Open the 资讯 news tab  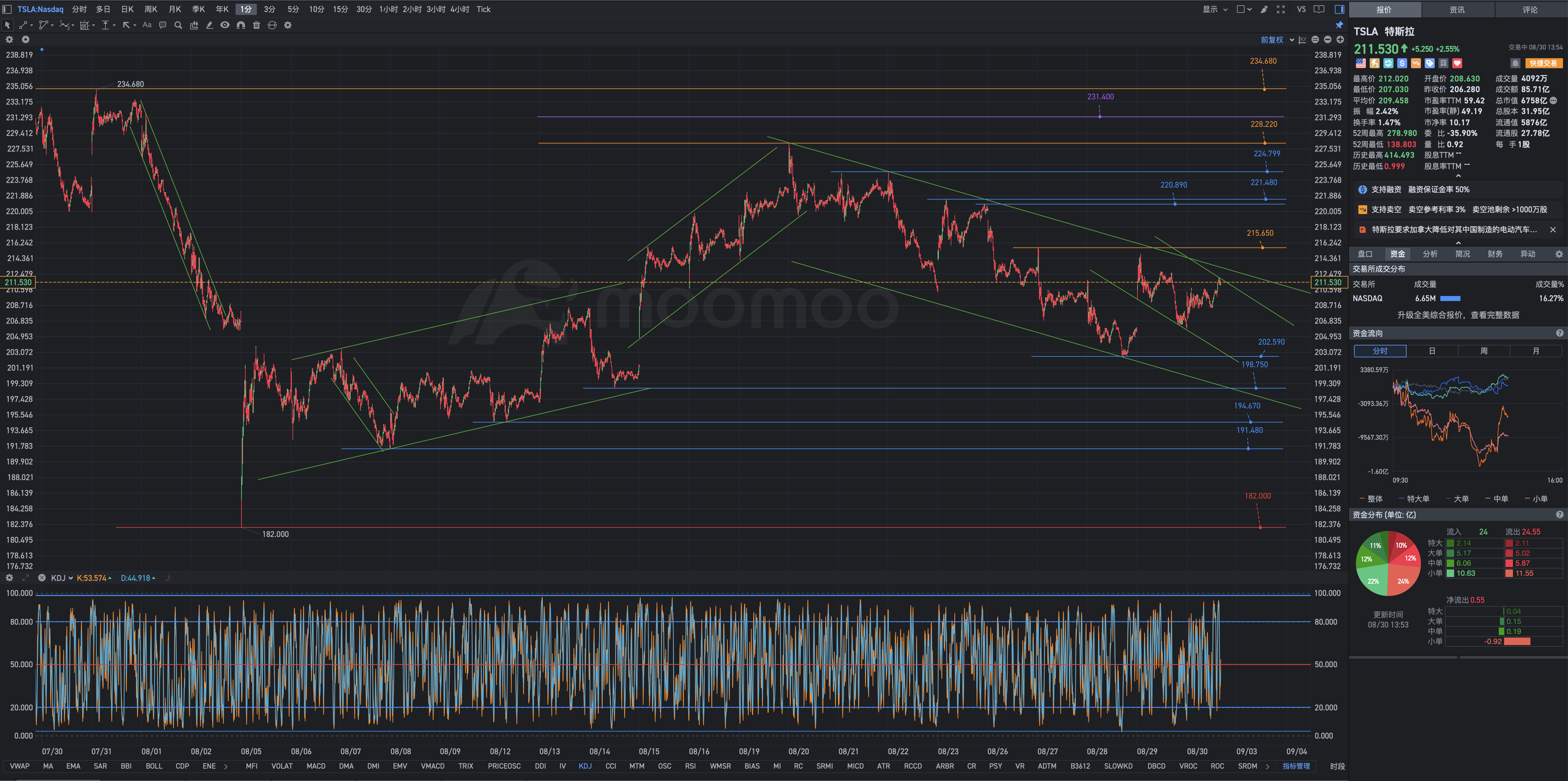1457,10
